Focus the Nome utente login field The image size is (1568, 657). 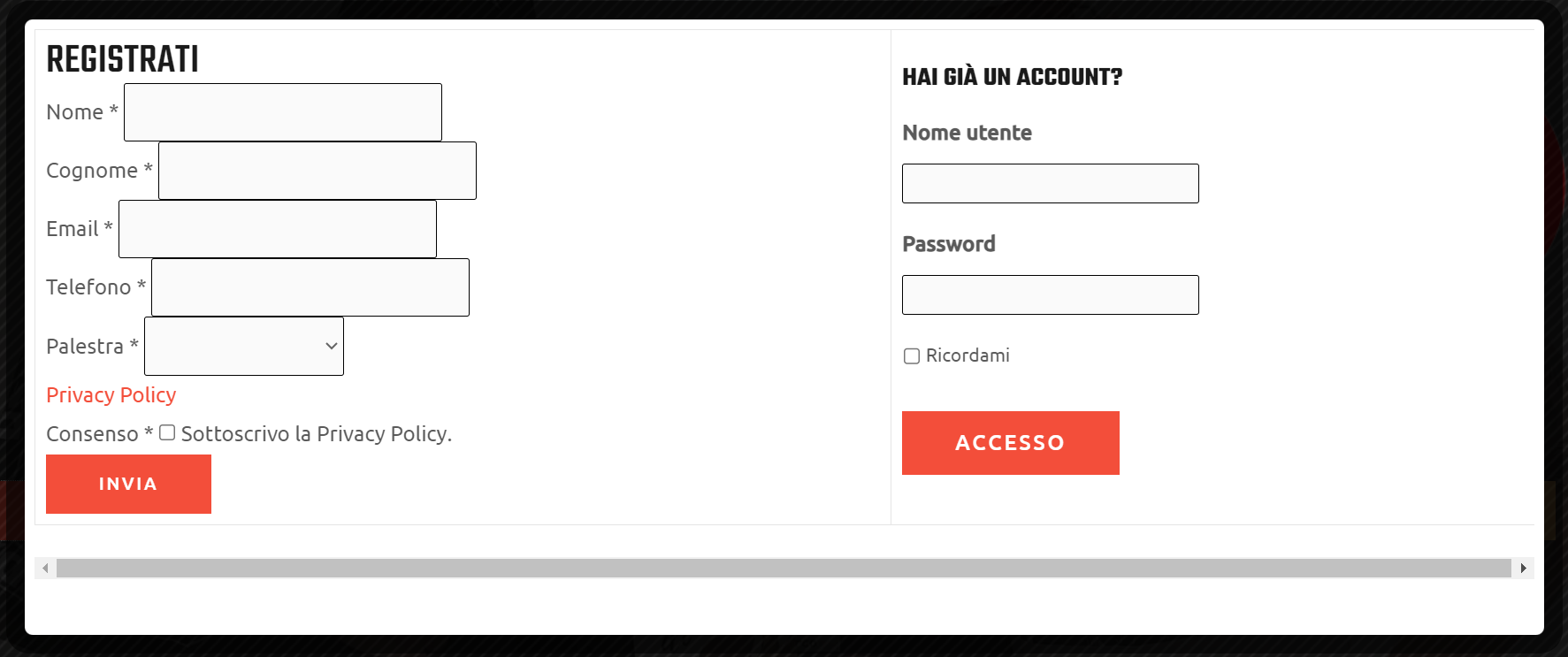point(1050,183)
